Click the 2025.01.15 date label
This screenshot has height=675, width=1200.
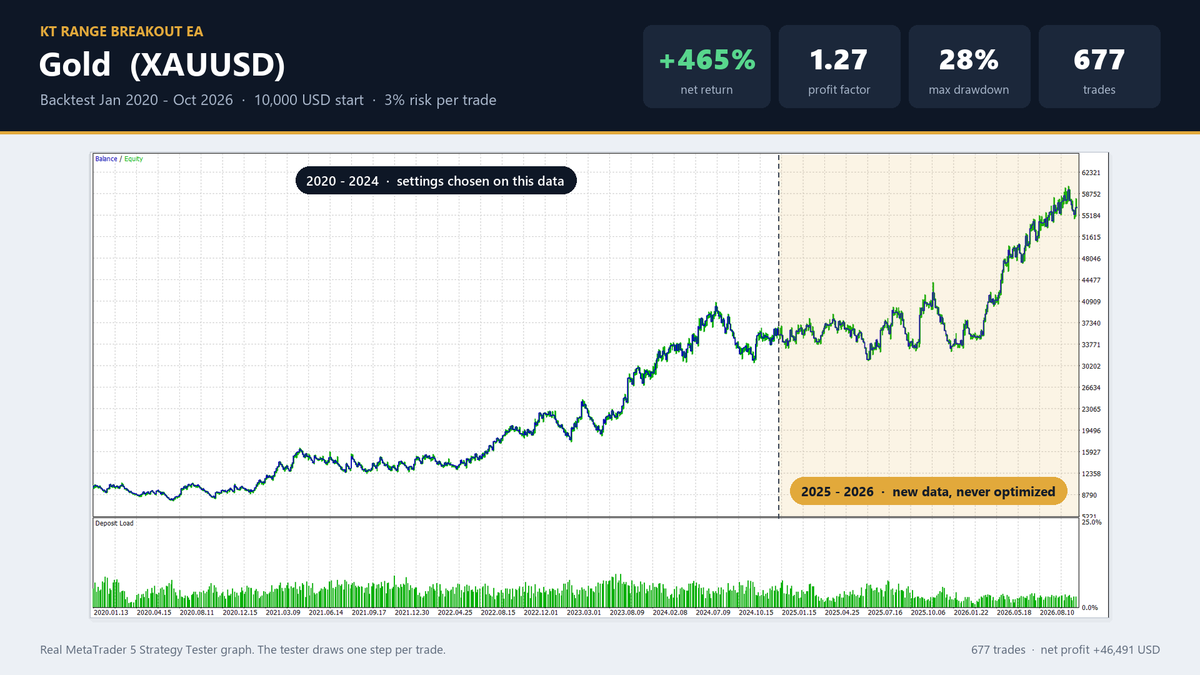coord(800,612)
